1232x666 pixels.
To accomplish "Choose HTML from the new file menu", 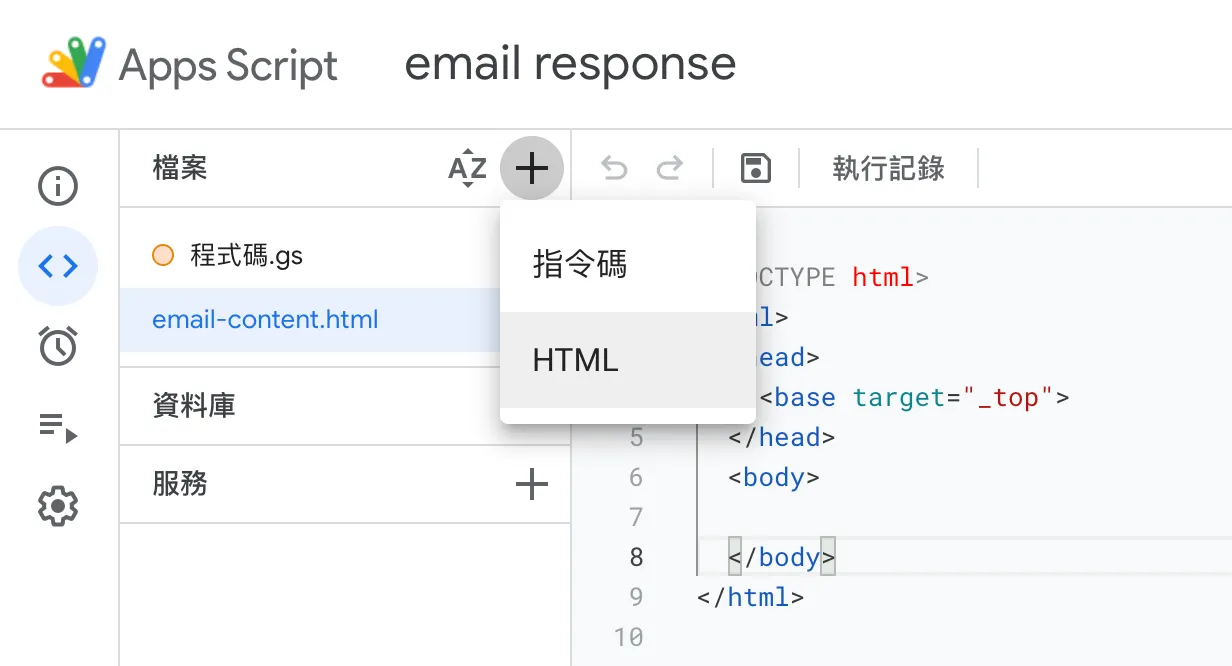I will [x=628, y=360].
